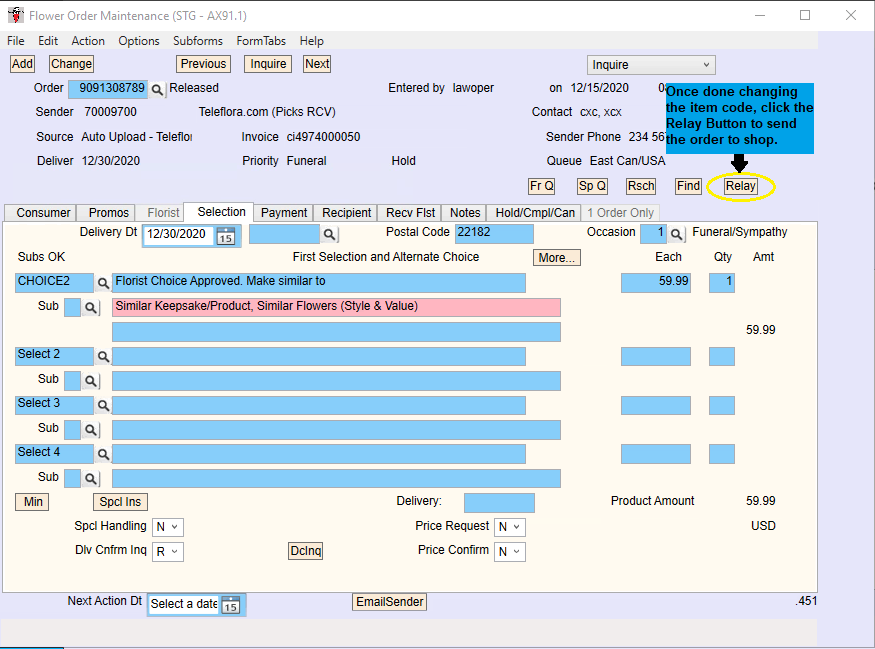Screen dimensions: 875x649
Task: Click the EmailSender button
Action: coord(390,602)
